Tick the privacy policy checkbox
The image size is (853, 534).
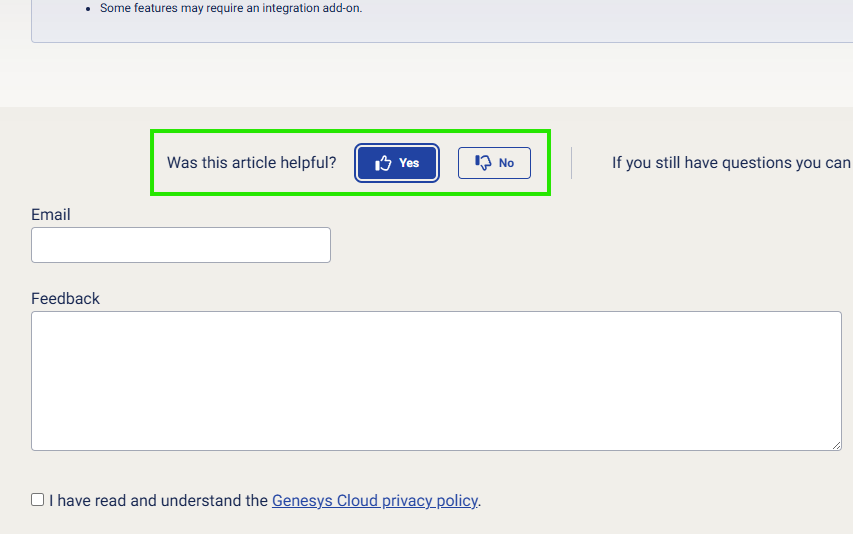38,500
